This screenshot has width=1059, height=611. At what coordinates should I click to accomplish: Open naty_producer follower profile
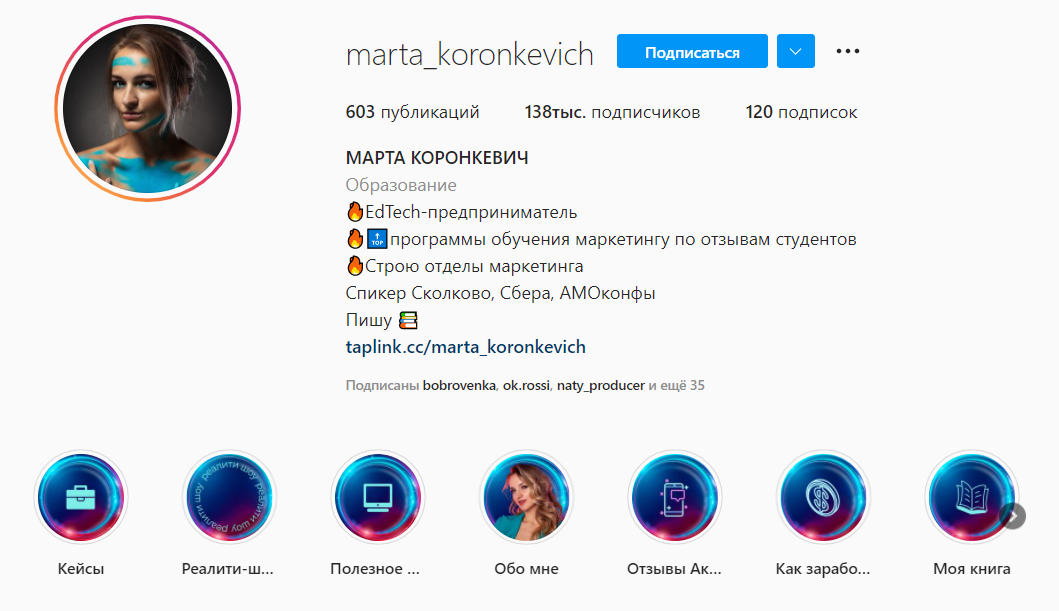(x=601, y=386)
